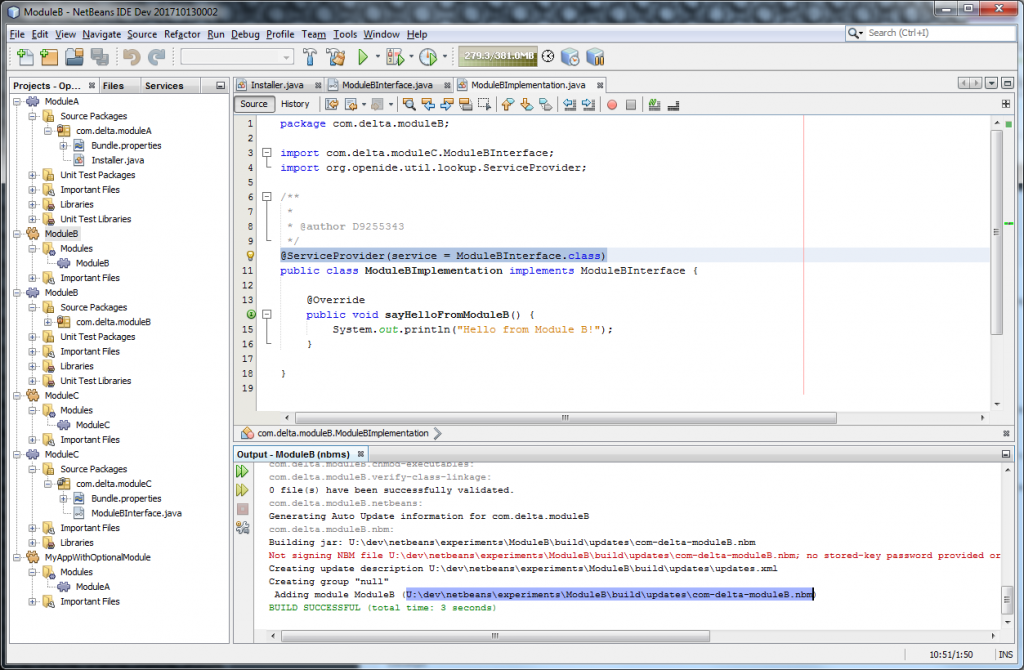This screenshot has width=1024, height=670.
Task: Select Installer.java in the project tree
Action: (x=118, y=160)
